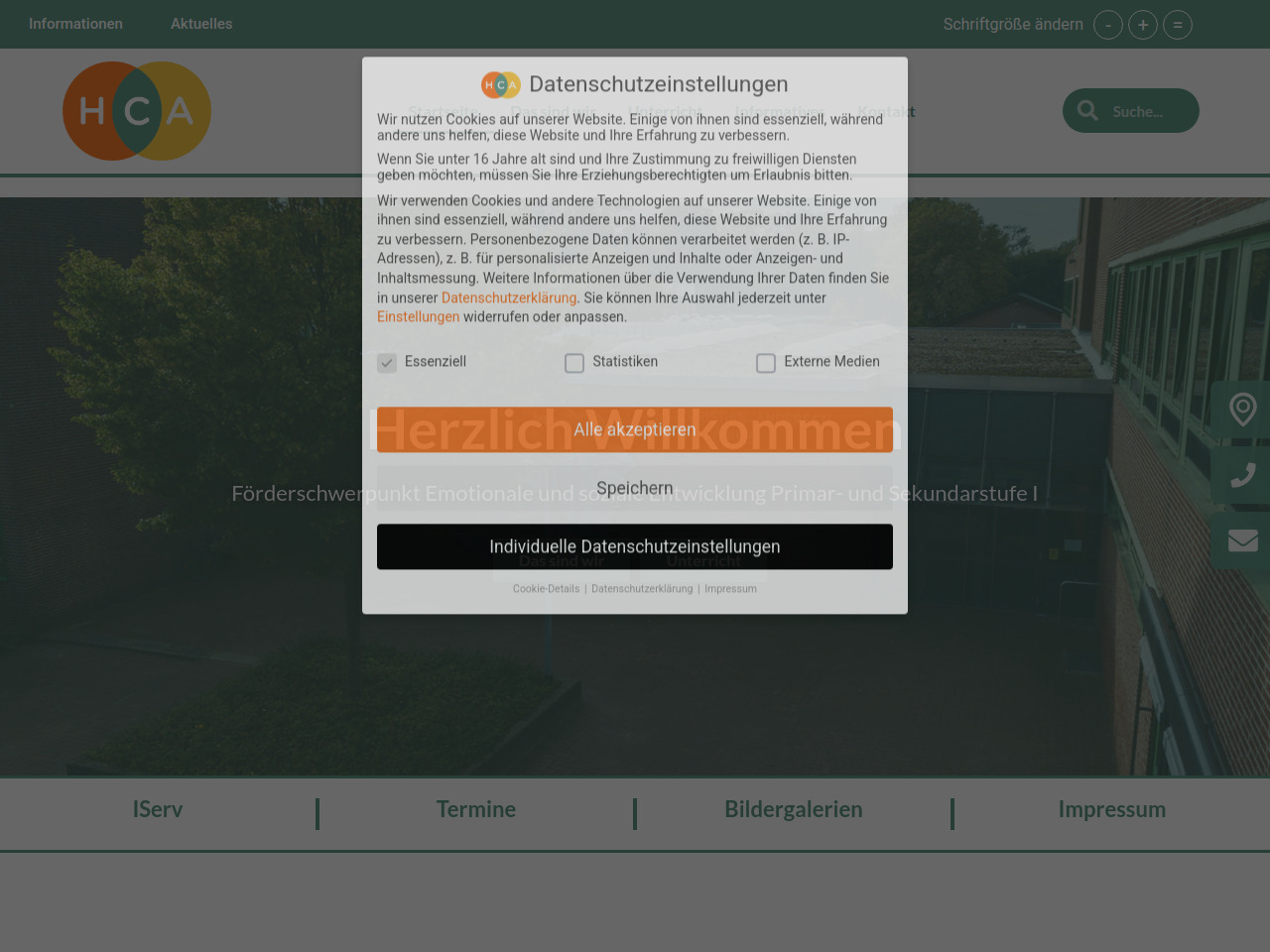The height and width of the screenshot is (952, 1270).
Task: Click the Speichern button
Action: pyautogui.click(x=635, y=488)
